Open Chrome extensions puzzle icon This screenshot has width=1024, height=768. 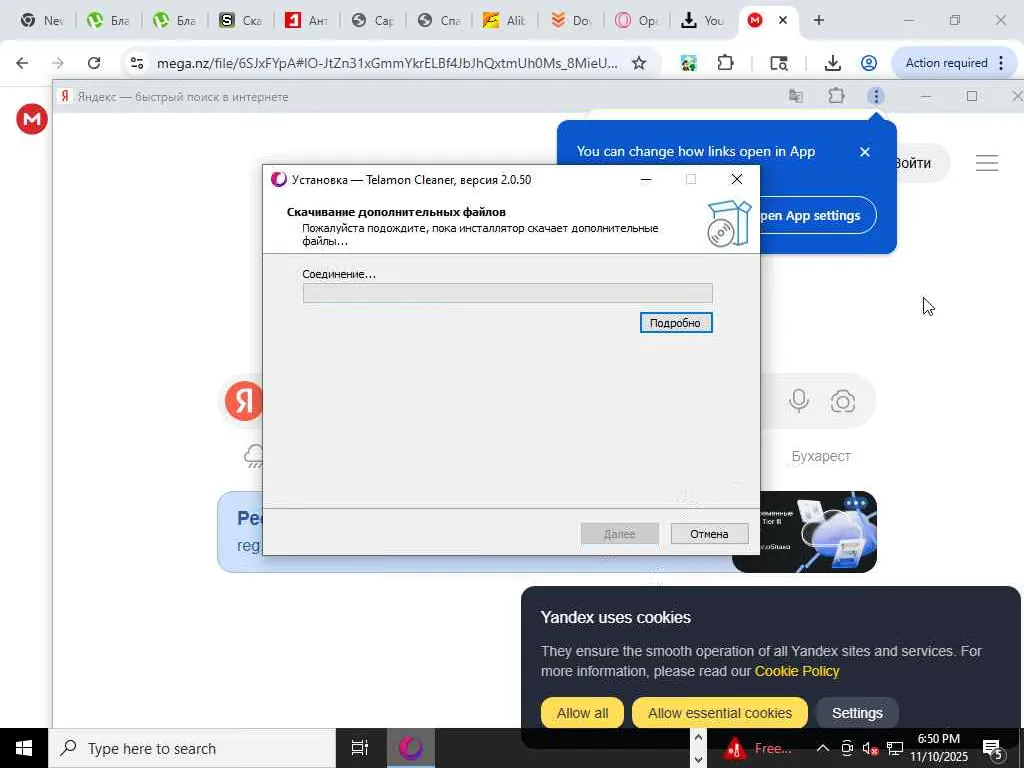tap(725, 63)
